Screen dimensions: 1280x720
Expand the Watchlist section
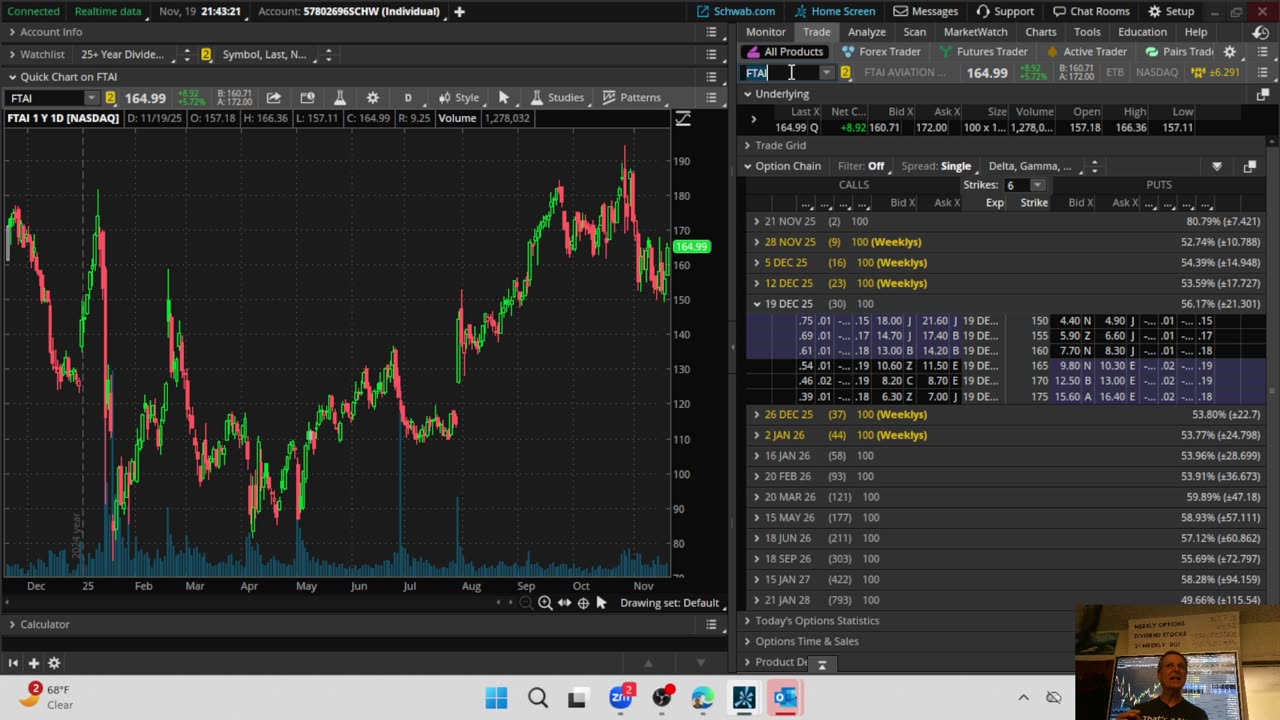click(12, 54)
